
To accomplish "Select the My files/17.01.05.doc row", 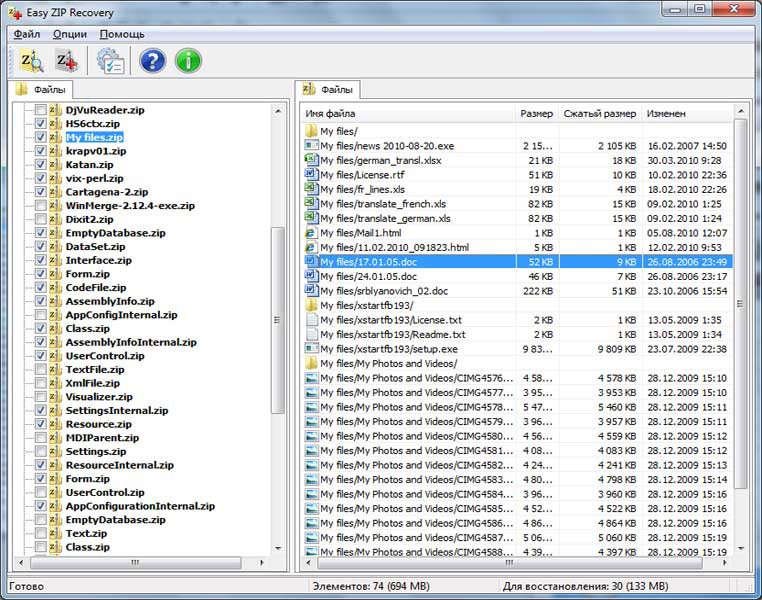I will tap(517, 262).
